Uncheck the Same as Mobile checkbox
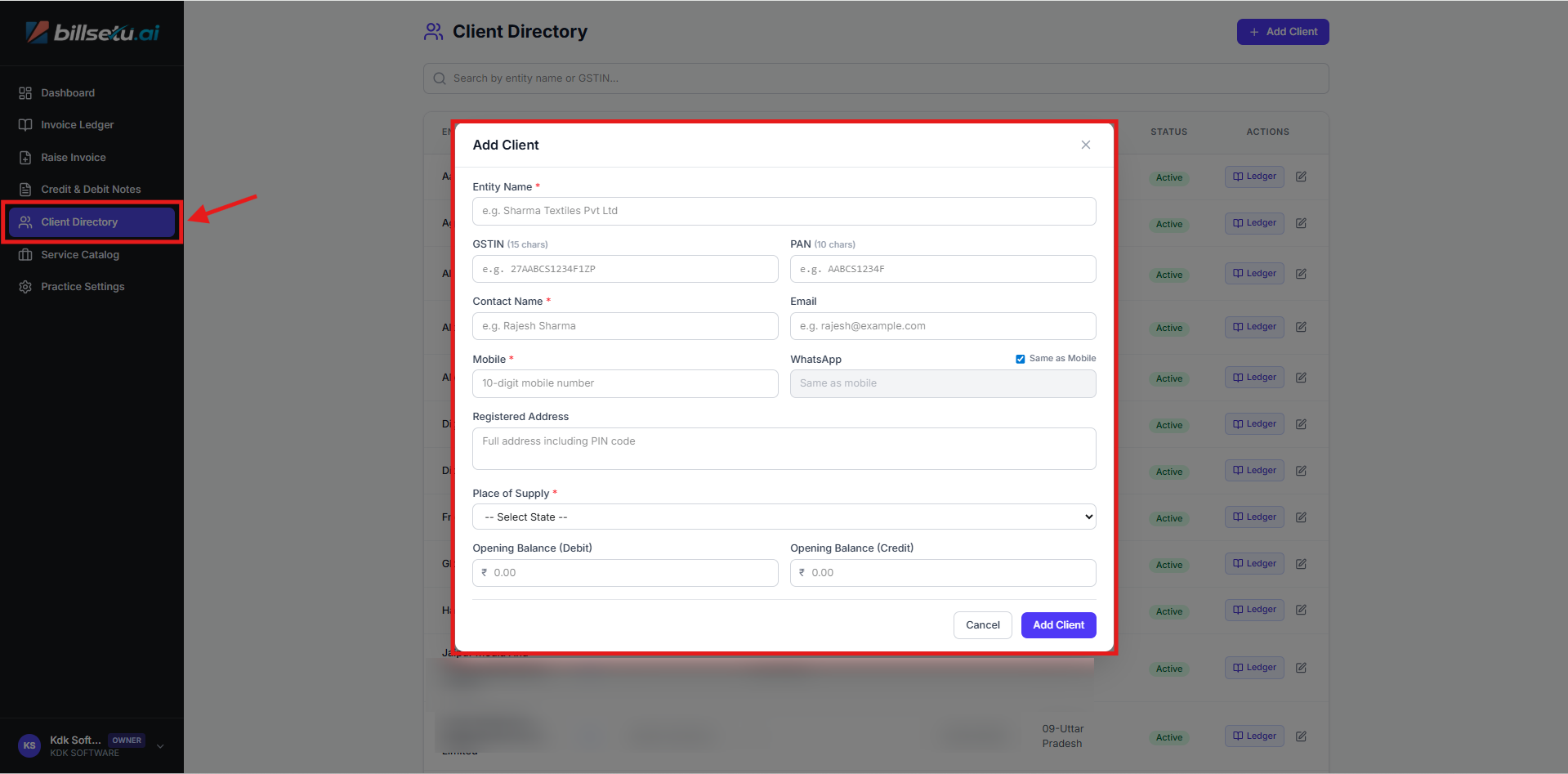Viewport: 1568px width, 774px height. (x=1020, y=359)
